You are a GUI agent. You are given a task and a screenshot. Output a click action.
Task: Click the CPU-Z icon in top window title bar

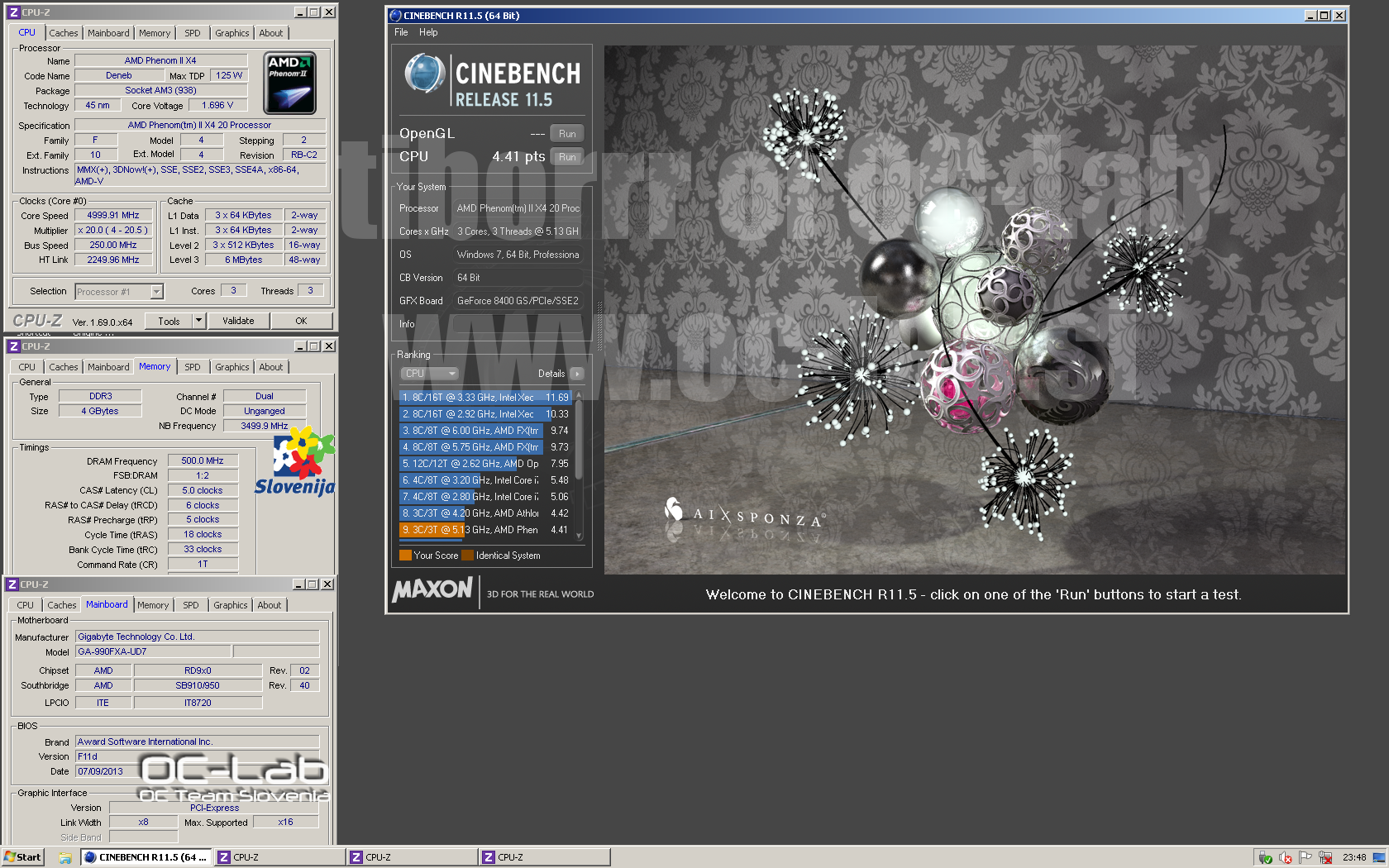(13, 12)
